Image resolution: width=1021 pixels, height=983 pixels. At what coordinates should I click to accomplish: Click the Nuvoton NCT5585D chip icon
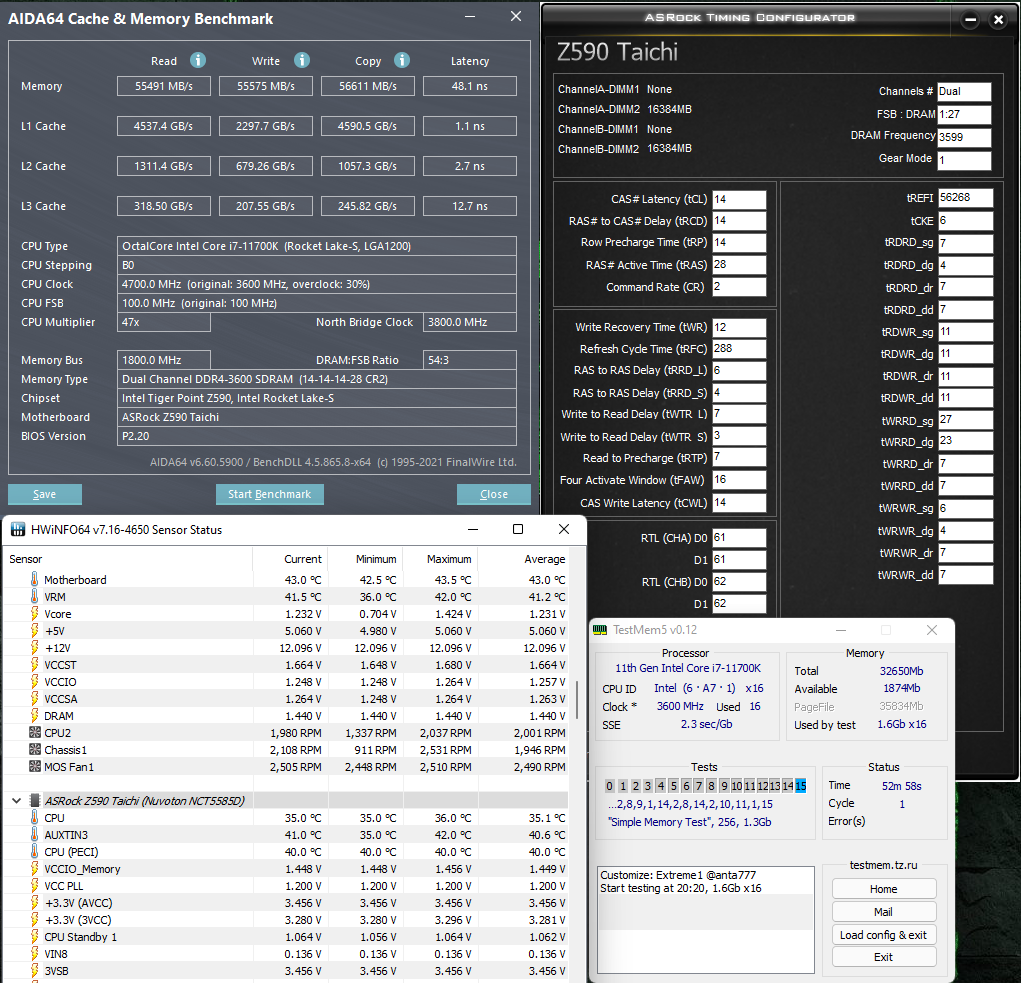(35, 800)
